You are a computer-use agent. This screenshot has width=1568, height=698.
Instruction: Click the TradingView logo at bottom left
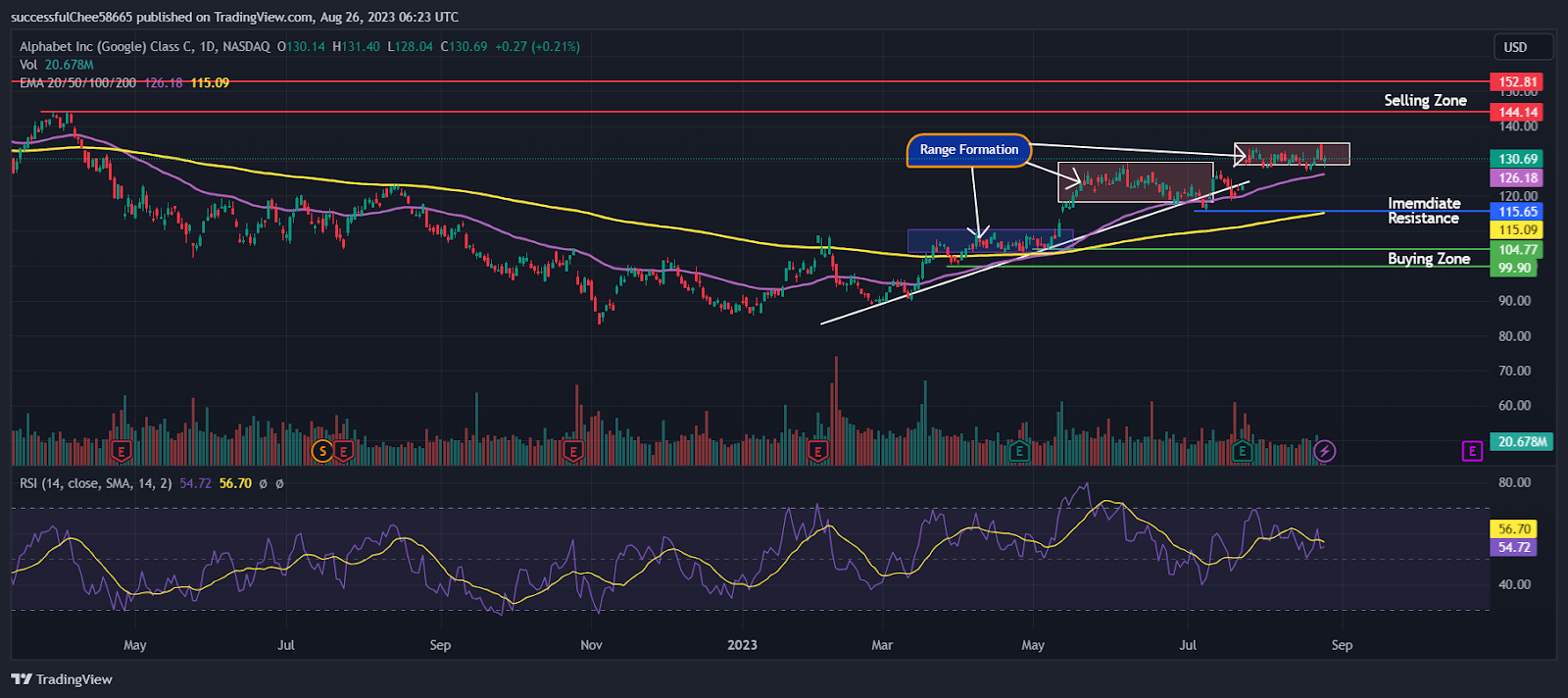pos(62,679)
